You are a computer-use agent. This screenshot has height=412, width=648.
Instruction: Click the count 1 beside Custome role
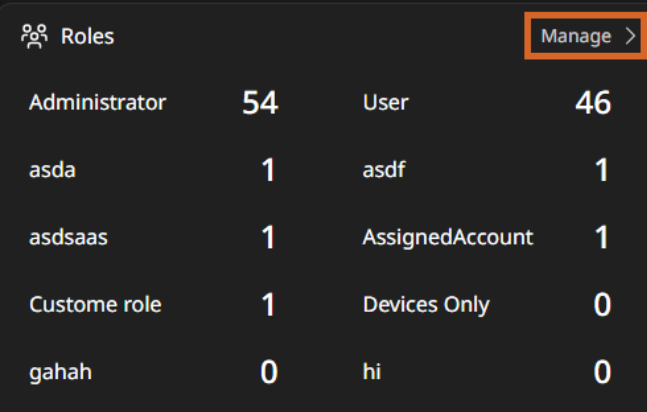[x=268, y=305]
